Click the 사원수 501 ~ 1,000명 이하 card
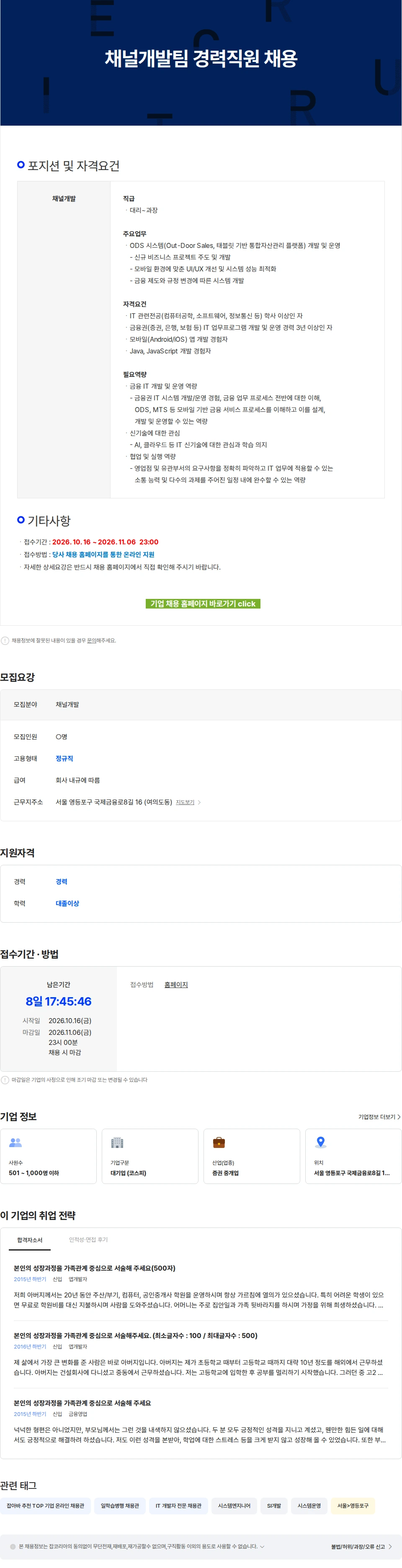 [48, 1156]
